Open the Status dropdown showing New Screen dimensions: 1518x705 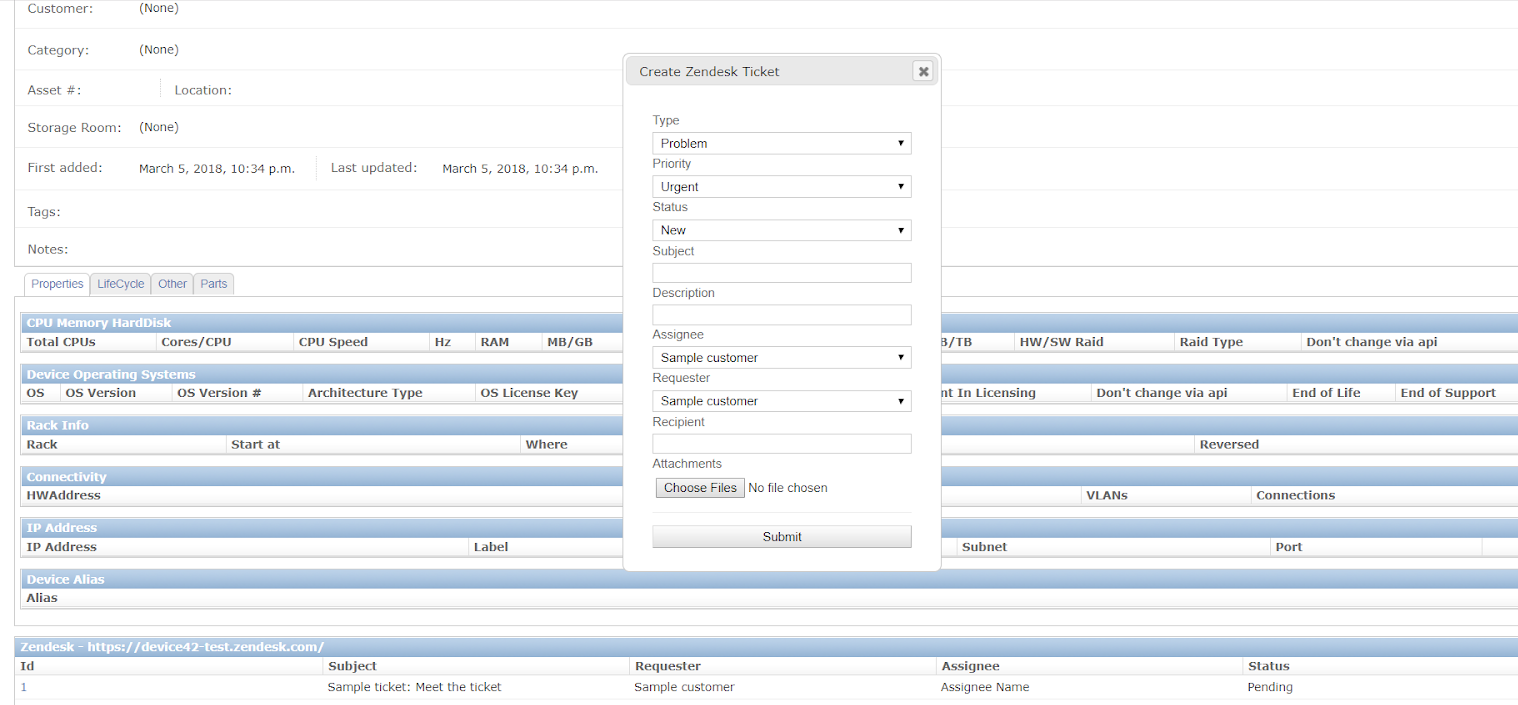point(782,230)
